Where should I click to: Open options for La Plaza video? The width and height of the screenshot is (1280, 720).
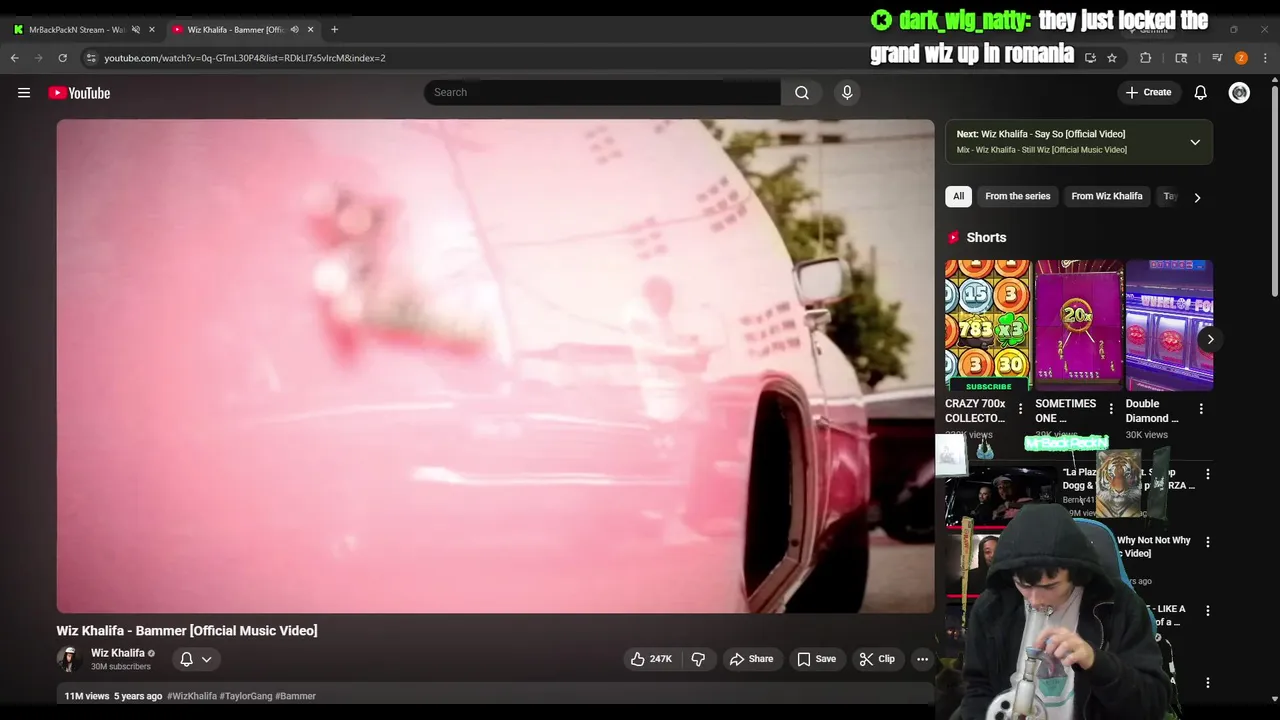click(1207, 474)
